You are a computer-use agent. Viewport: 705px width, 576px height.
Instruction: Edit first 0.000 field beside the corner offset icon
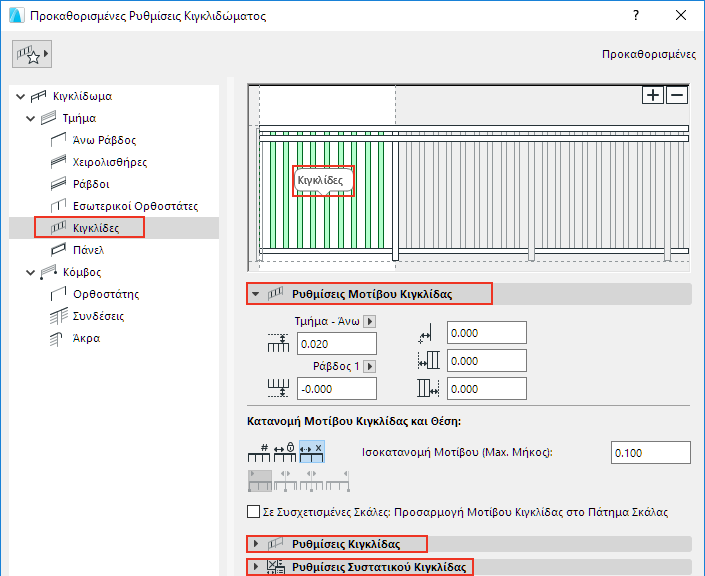[486, 333]
